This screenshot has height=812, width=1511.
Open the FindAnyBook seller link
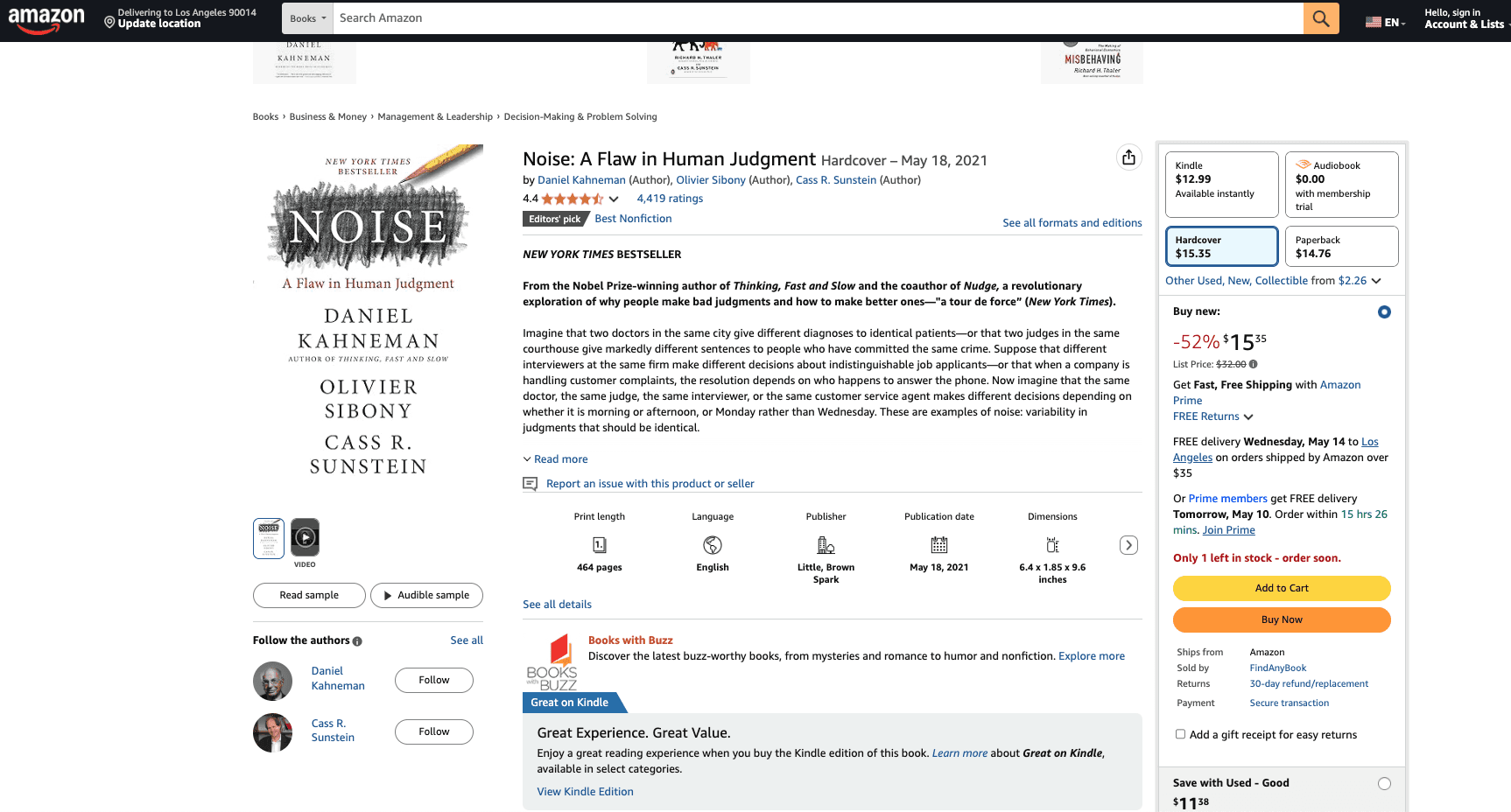(x=1278, y=668)
